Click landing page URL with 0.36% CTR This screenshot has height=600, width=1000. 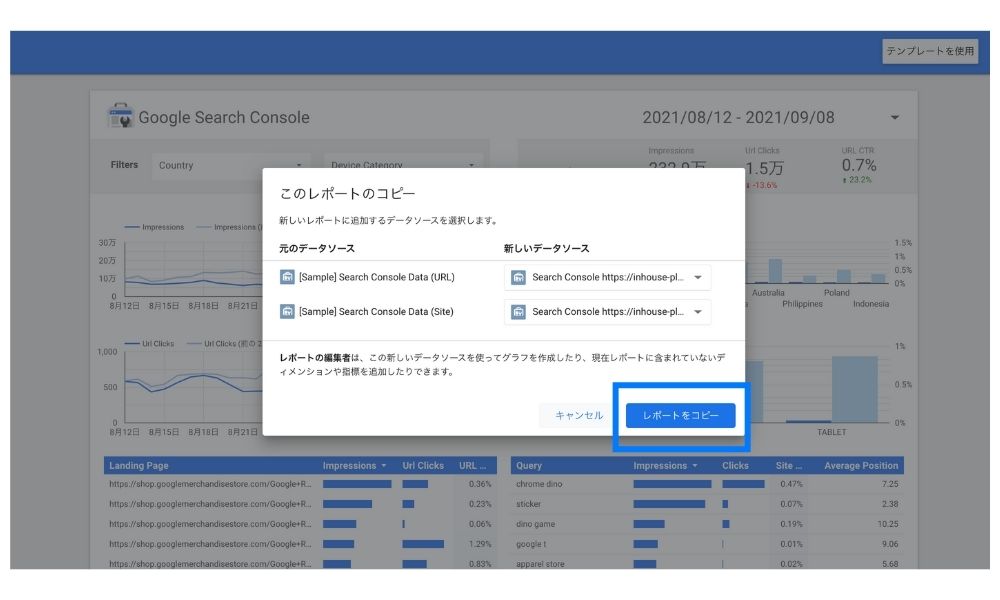[210, 484]
